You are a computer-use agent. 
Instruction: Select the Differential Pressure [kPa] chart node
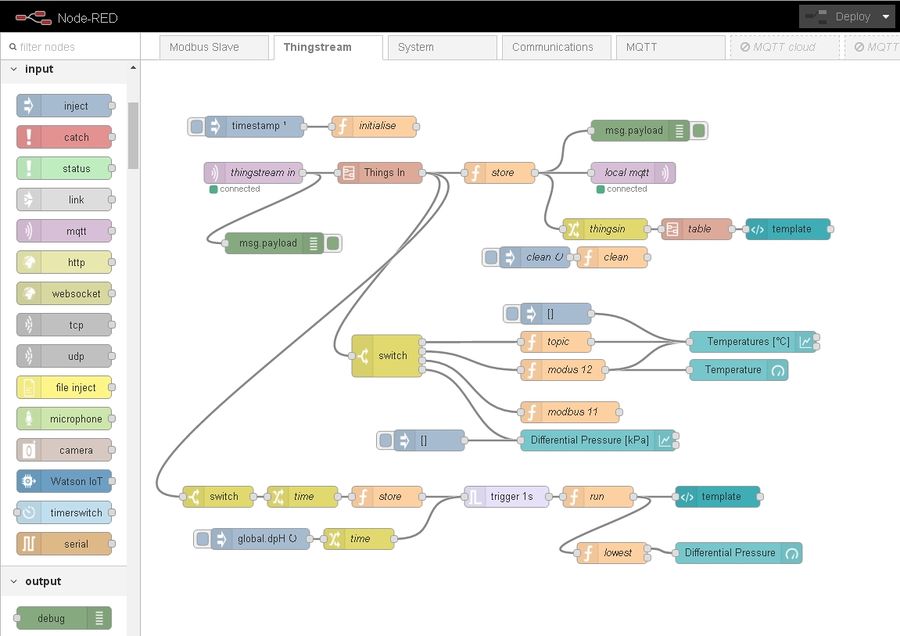pos(598,440)
